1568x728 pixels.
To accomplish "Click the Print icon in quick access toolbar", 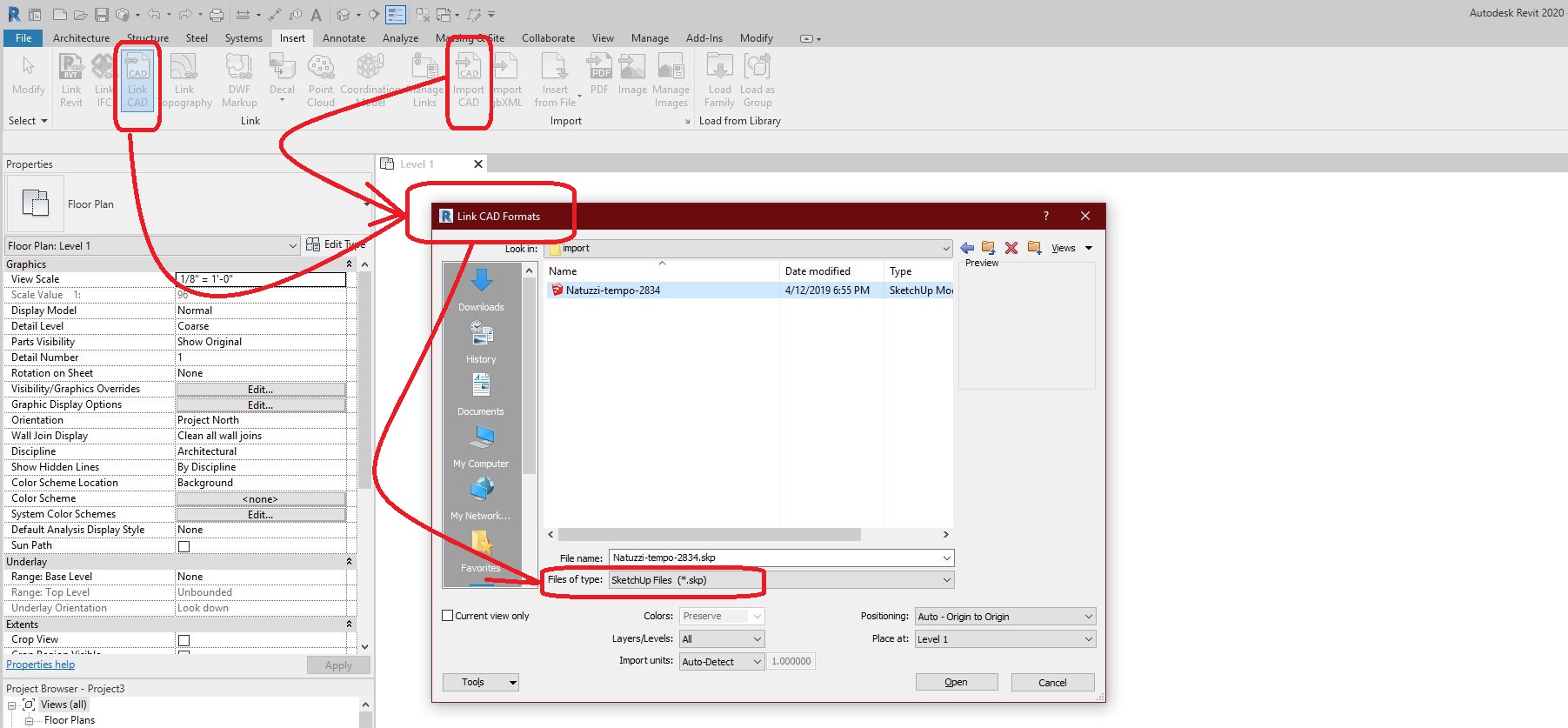I will click(x=217, y=15).
